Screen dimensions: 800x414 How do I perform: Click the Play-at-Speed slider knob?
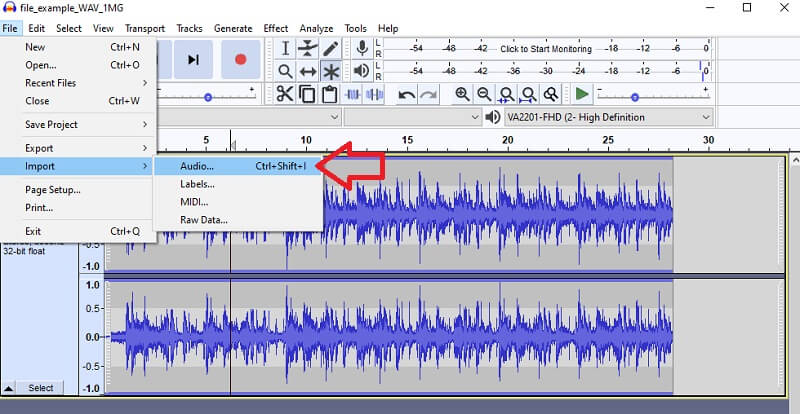click(x=633, y=96)
